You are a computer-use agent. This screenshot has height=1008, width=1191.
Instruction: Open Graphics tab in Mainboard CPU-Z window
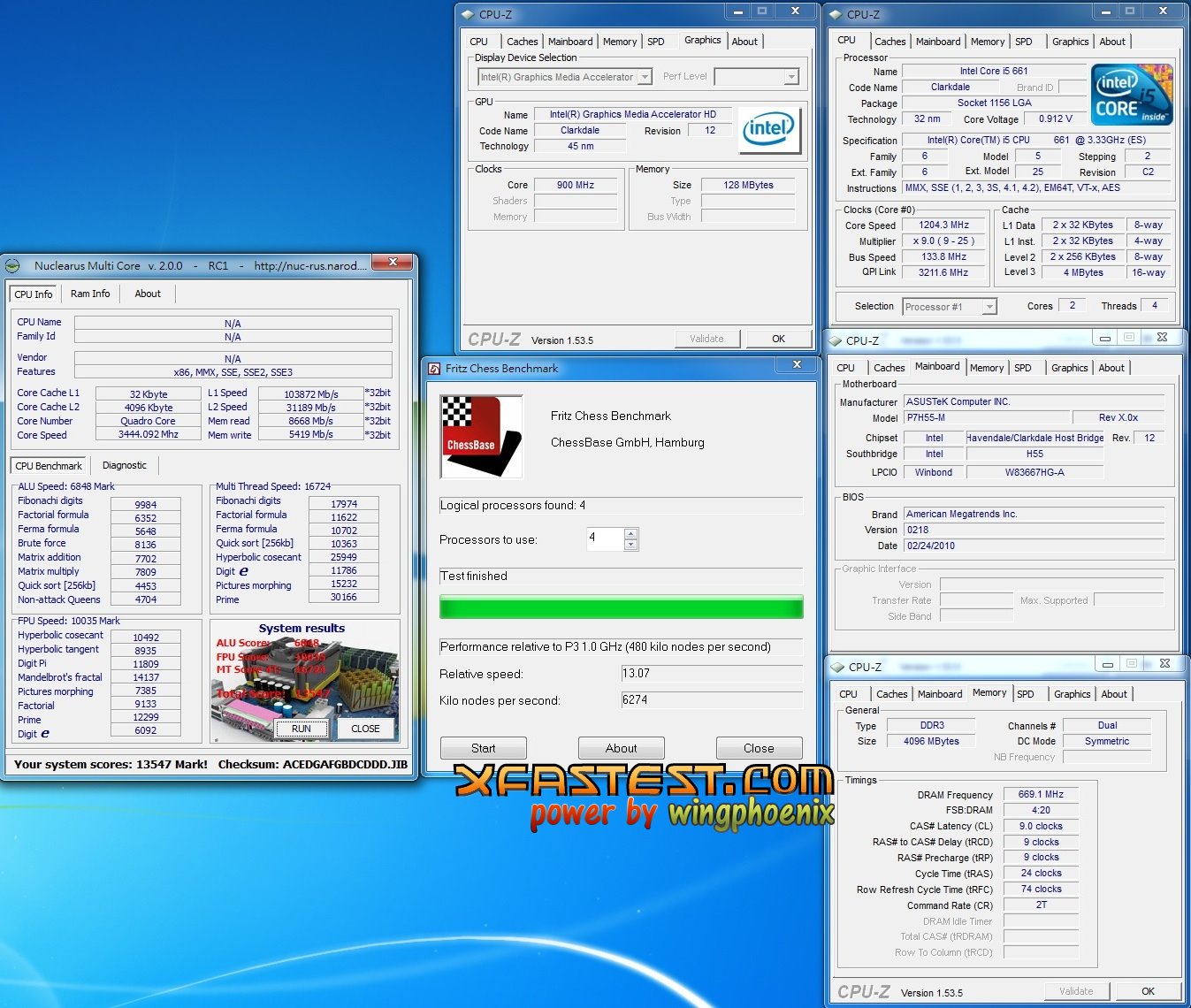pos(1069,368)
